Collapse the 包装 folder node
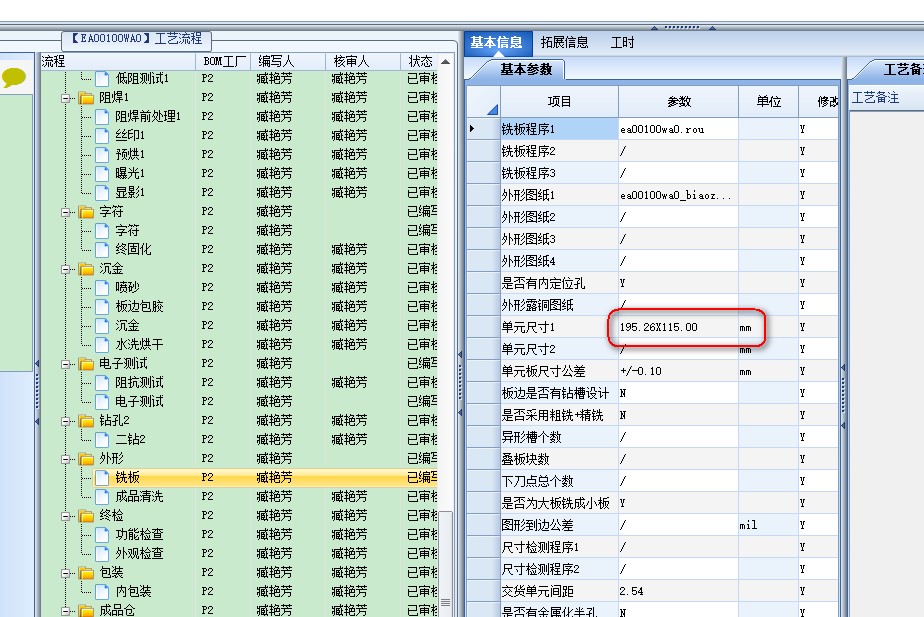The width and height of the screenshot is (924, 617). (x=66, y=573)
